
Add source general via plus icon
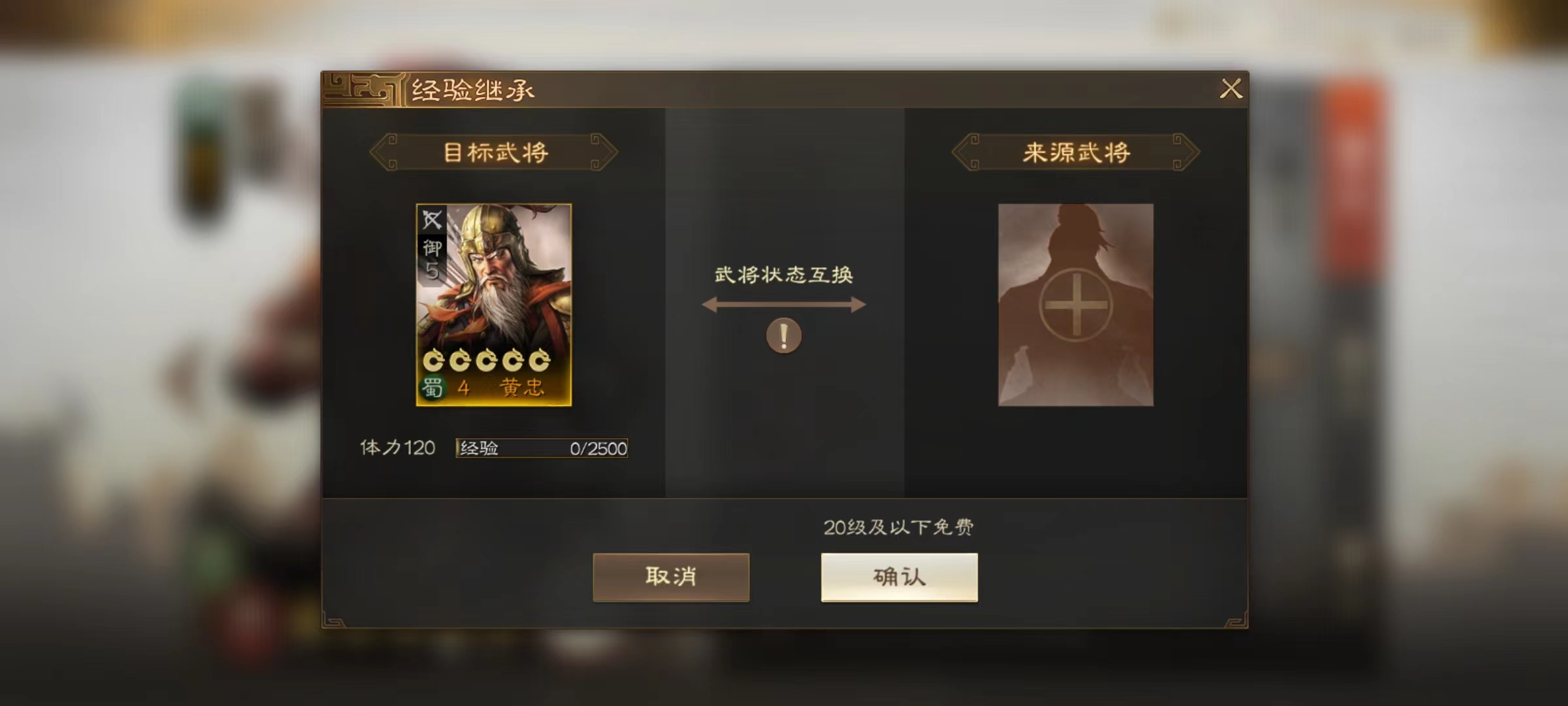[x=1075, y=305]
